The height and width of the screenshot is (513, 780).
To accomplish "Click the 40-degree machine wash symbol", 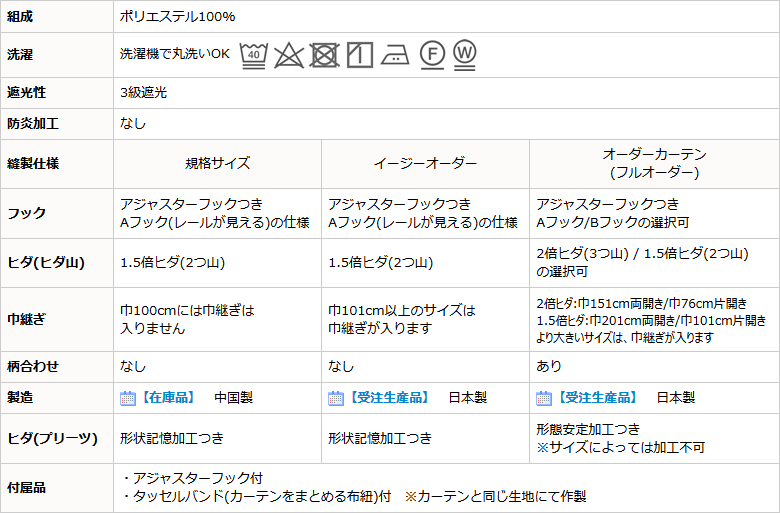I will pyautogui.click(x=257, y=54).
